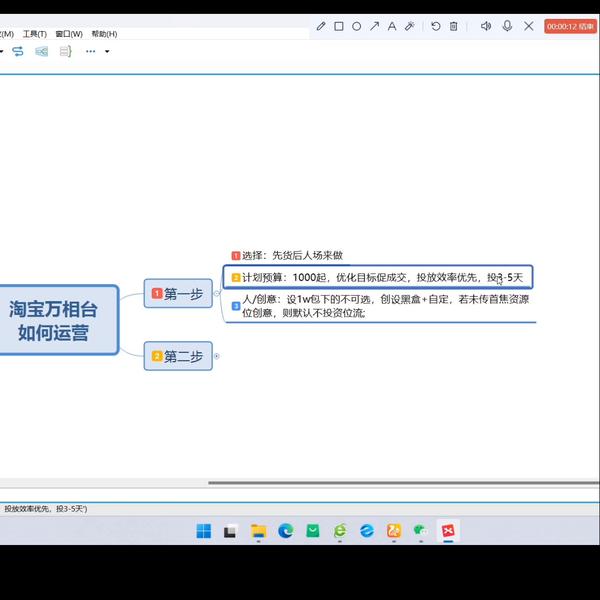The image size is (600, 600).
Task: Click the boundary toolbar icon
Action: click(x=41, y=51)
